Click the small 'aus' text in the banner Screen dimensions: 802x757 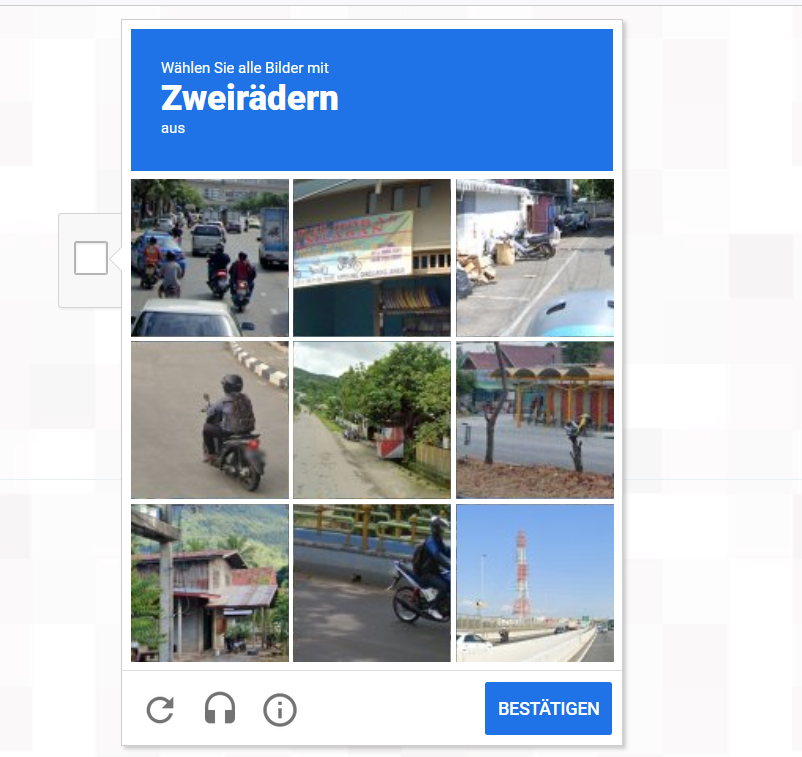pyautogui.click(x=173, y=128)
